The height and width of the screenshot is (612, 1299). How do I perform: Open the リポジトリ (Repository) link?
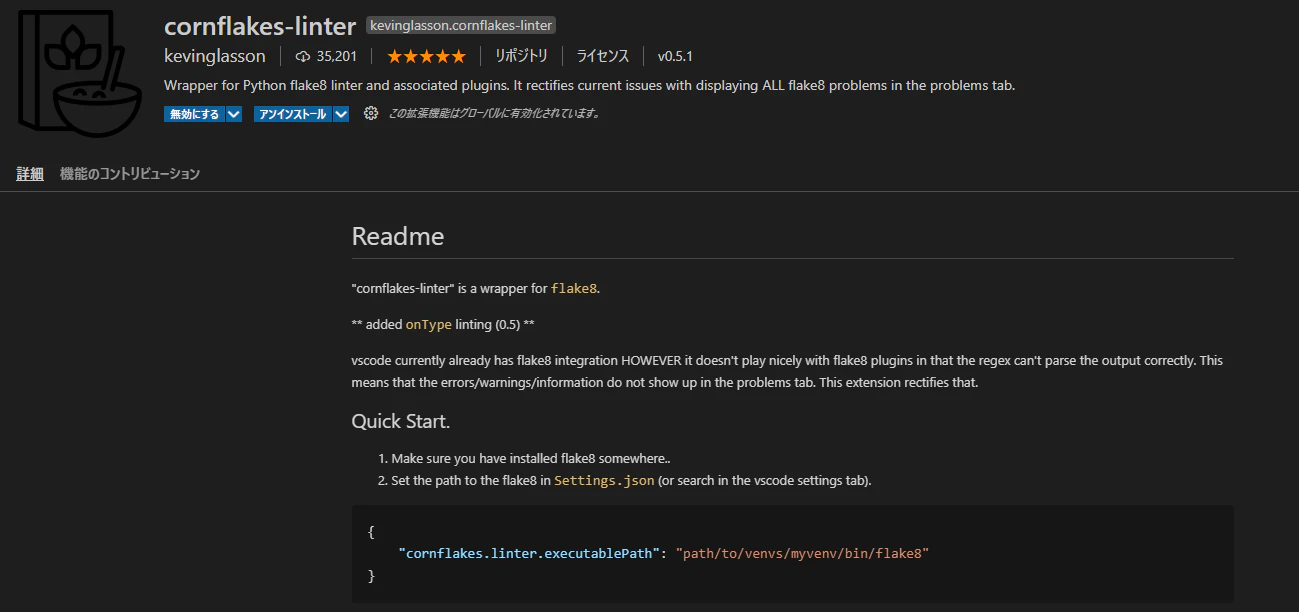(x=521, y=56)
